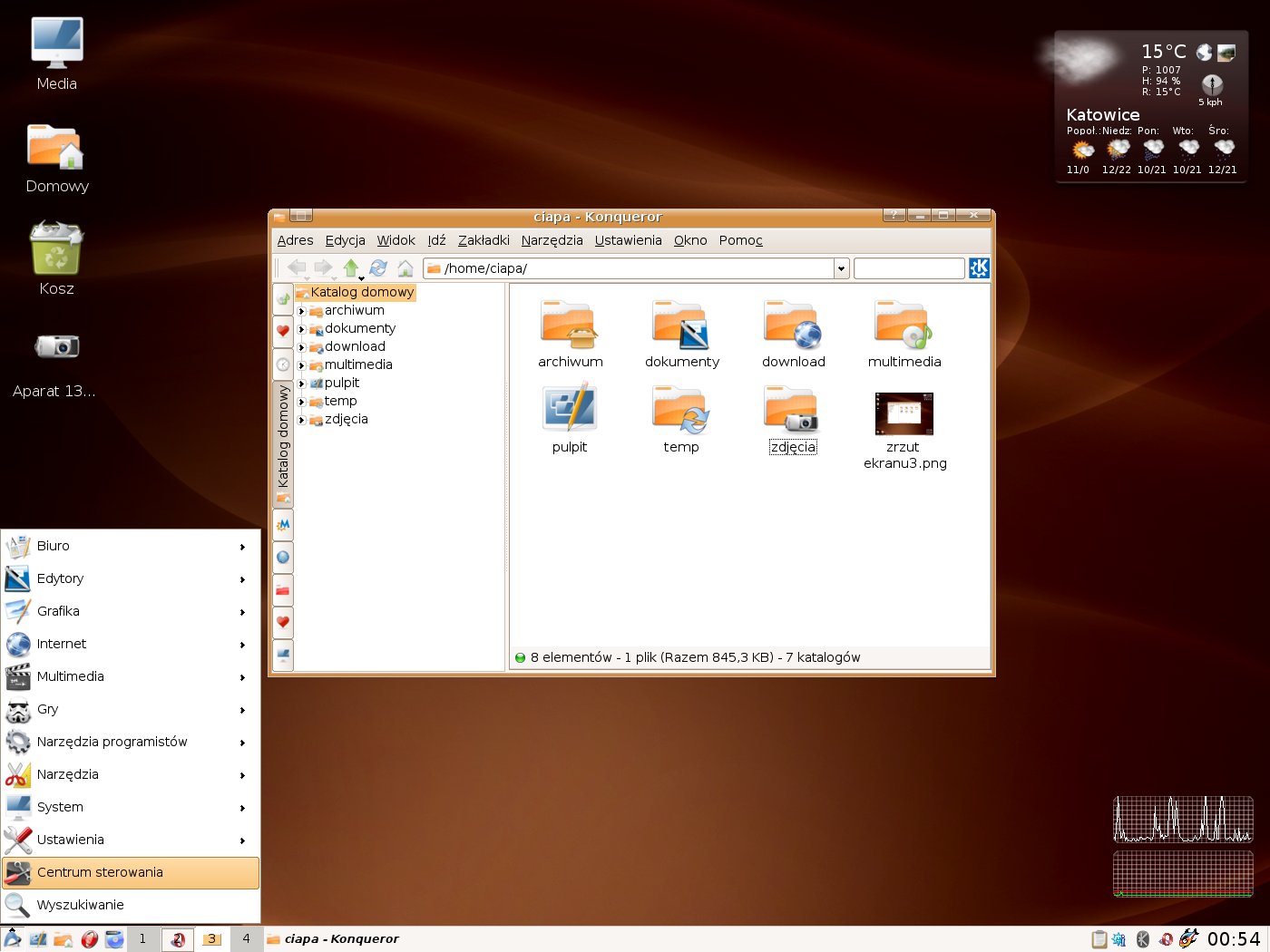1270x952 pixels.
Task: Click the globe icon in weather widget
Action: (1205, 53)
